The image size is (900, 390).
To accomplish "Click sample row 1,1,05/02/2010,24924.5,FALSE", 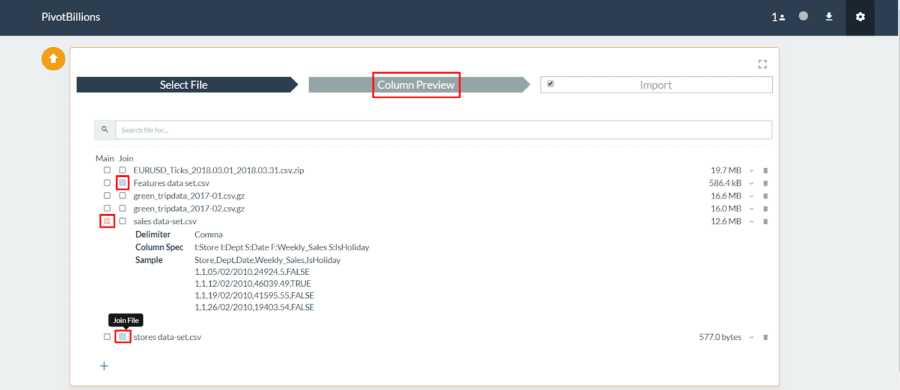I will pos(253,272).
